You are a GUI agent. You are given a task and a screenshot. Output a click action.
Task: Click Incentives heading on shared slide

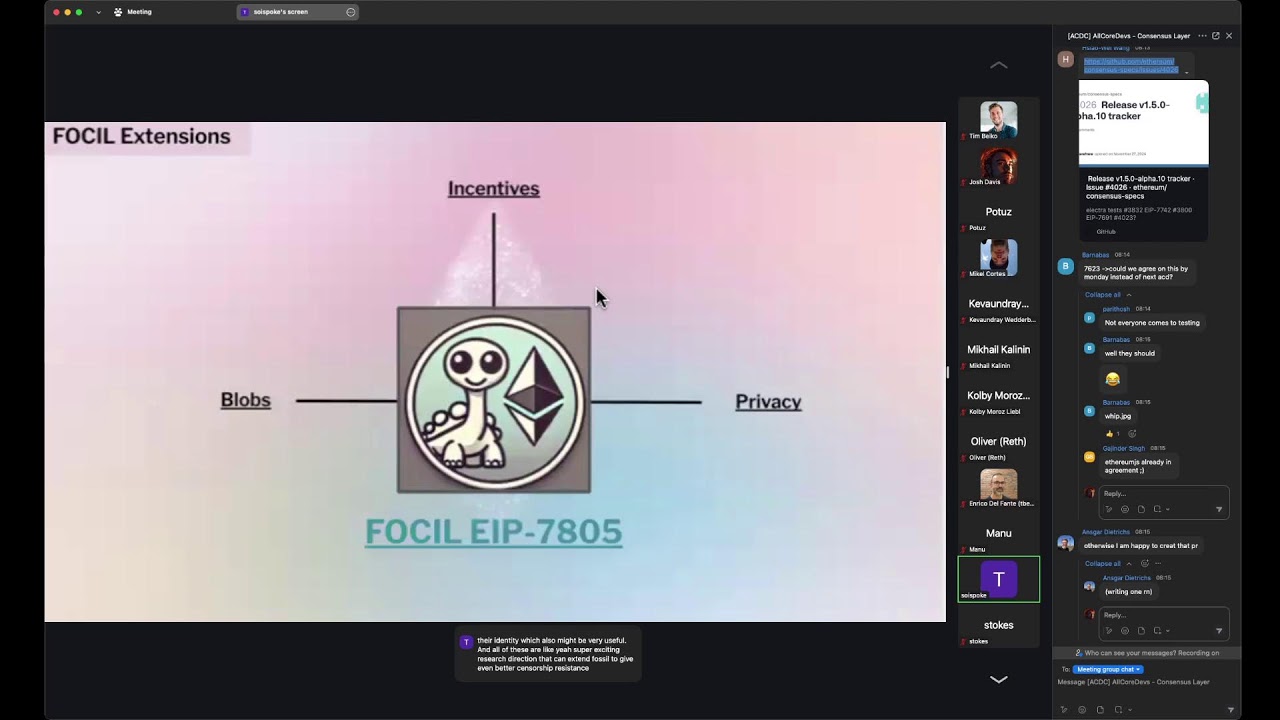(493, 188)
